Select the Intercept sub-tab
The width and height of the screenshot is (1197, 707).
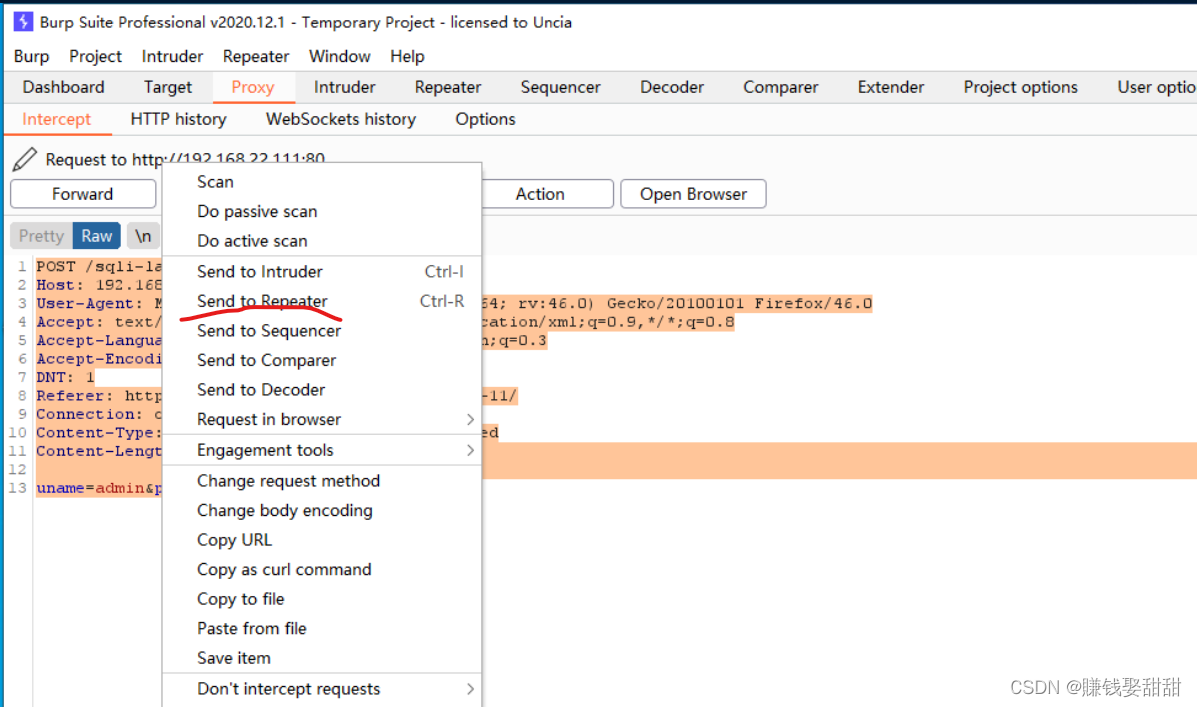point(56,120)
